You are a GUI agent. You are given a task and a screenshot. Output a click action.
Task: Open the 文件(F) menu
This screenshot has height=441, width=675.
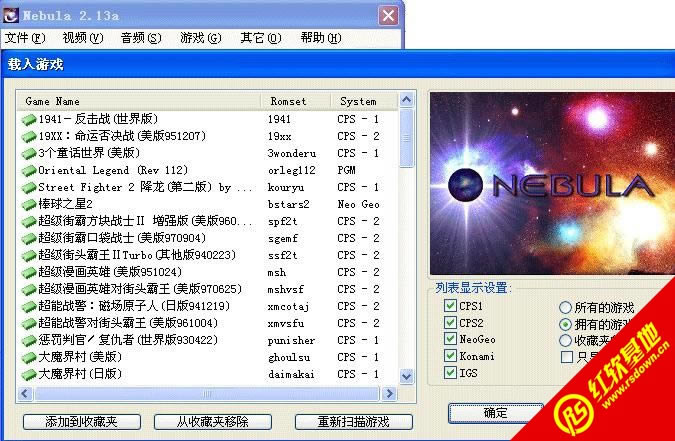pos(25,38)
